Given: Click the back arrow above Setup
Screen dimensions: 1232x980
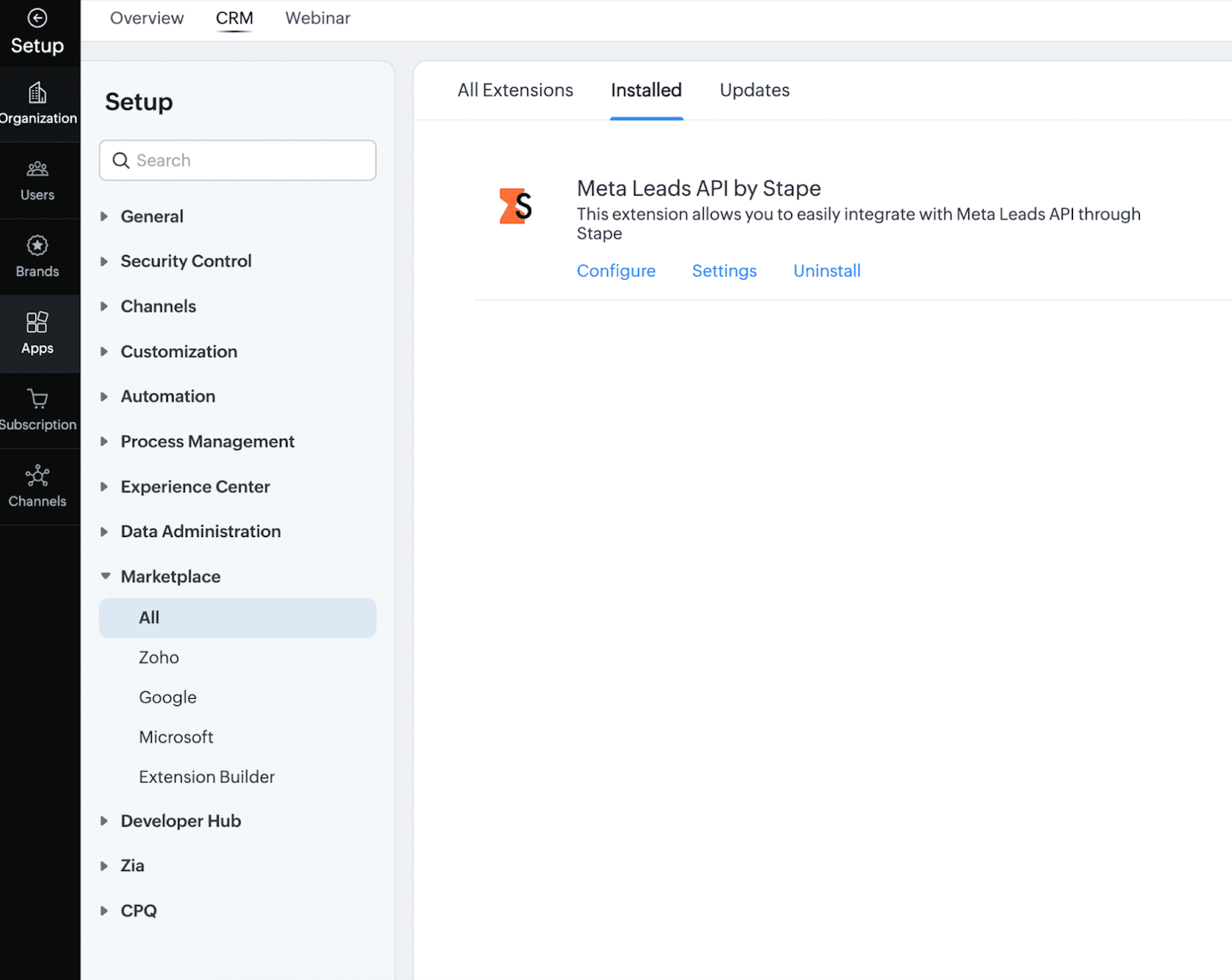Looking at the screenshot, I should [37, 18].
